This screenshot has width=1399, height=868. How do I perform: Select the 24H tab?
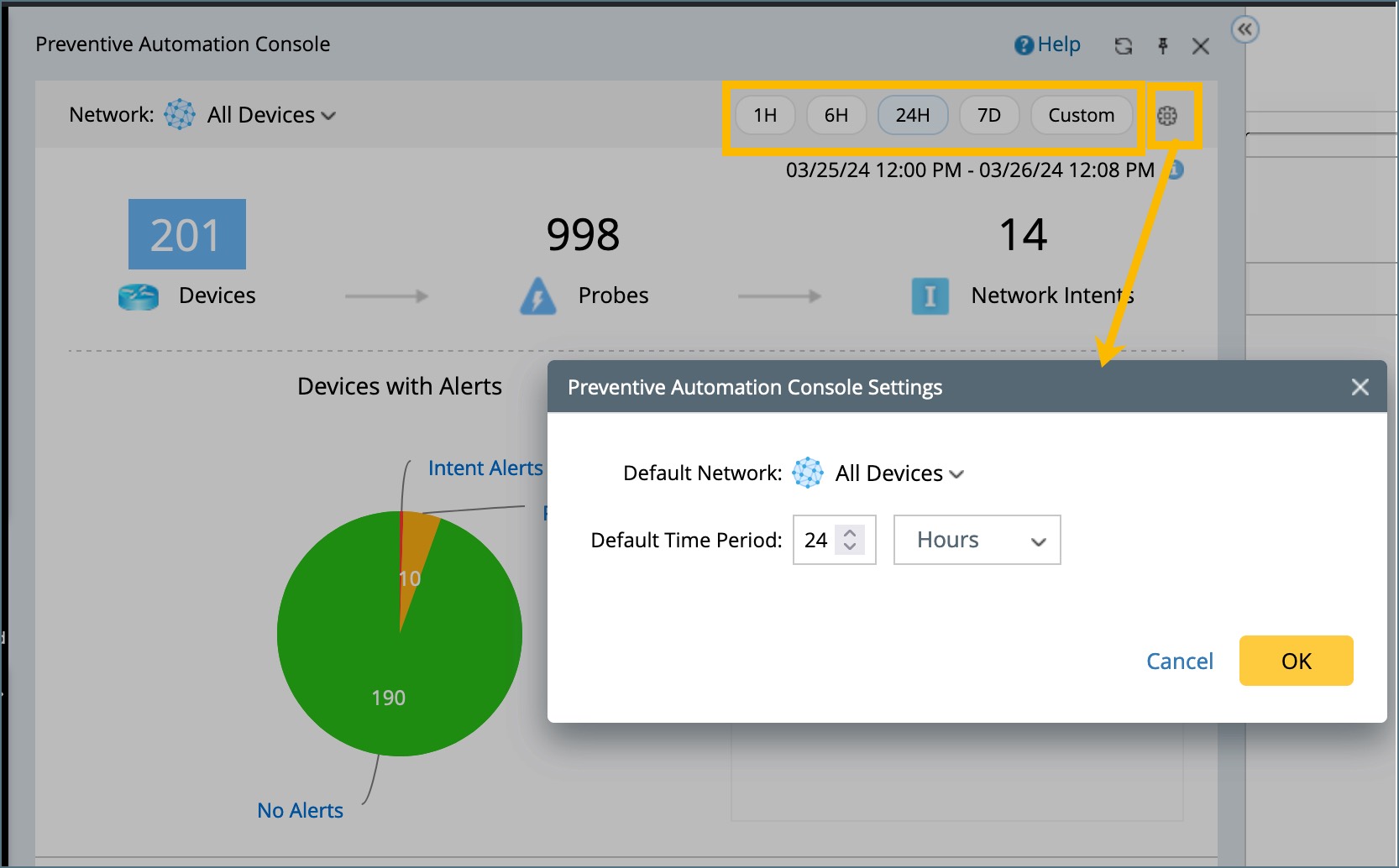coord(913,115)
